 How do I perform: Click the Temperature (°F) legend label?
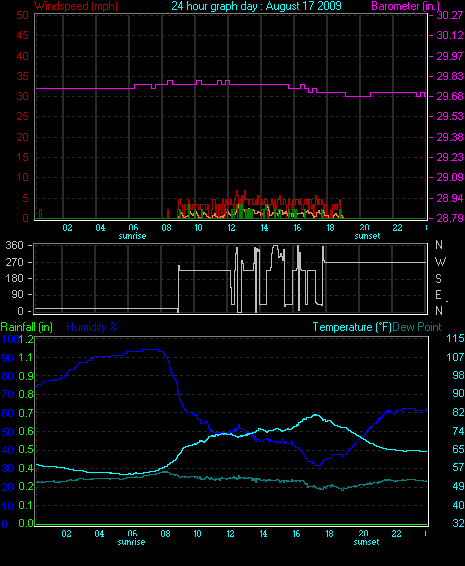point(352,327)
